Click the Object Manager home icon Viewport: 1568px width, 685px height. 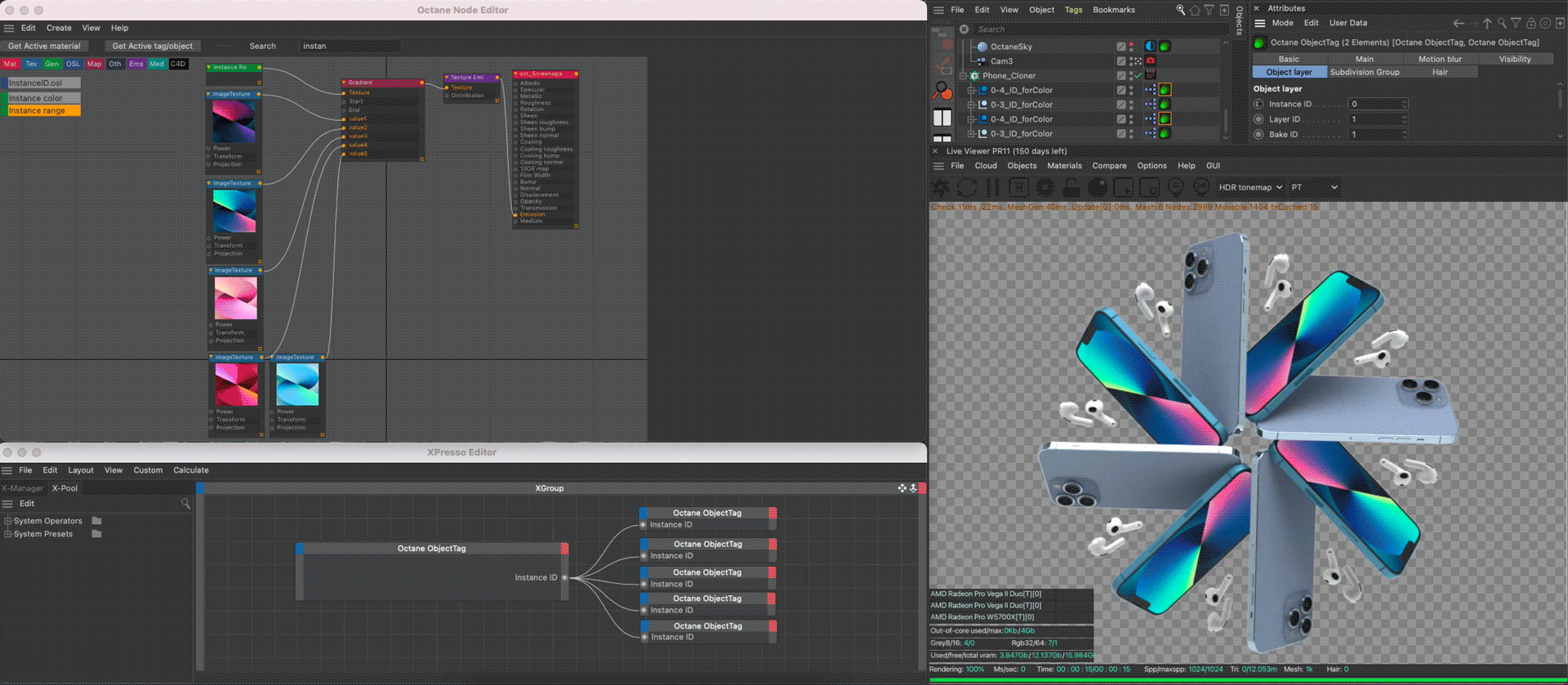[x=1196, y=10]
